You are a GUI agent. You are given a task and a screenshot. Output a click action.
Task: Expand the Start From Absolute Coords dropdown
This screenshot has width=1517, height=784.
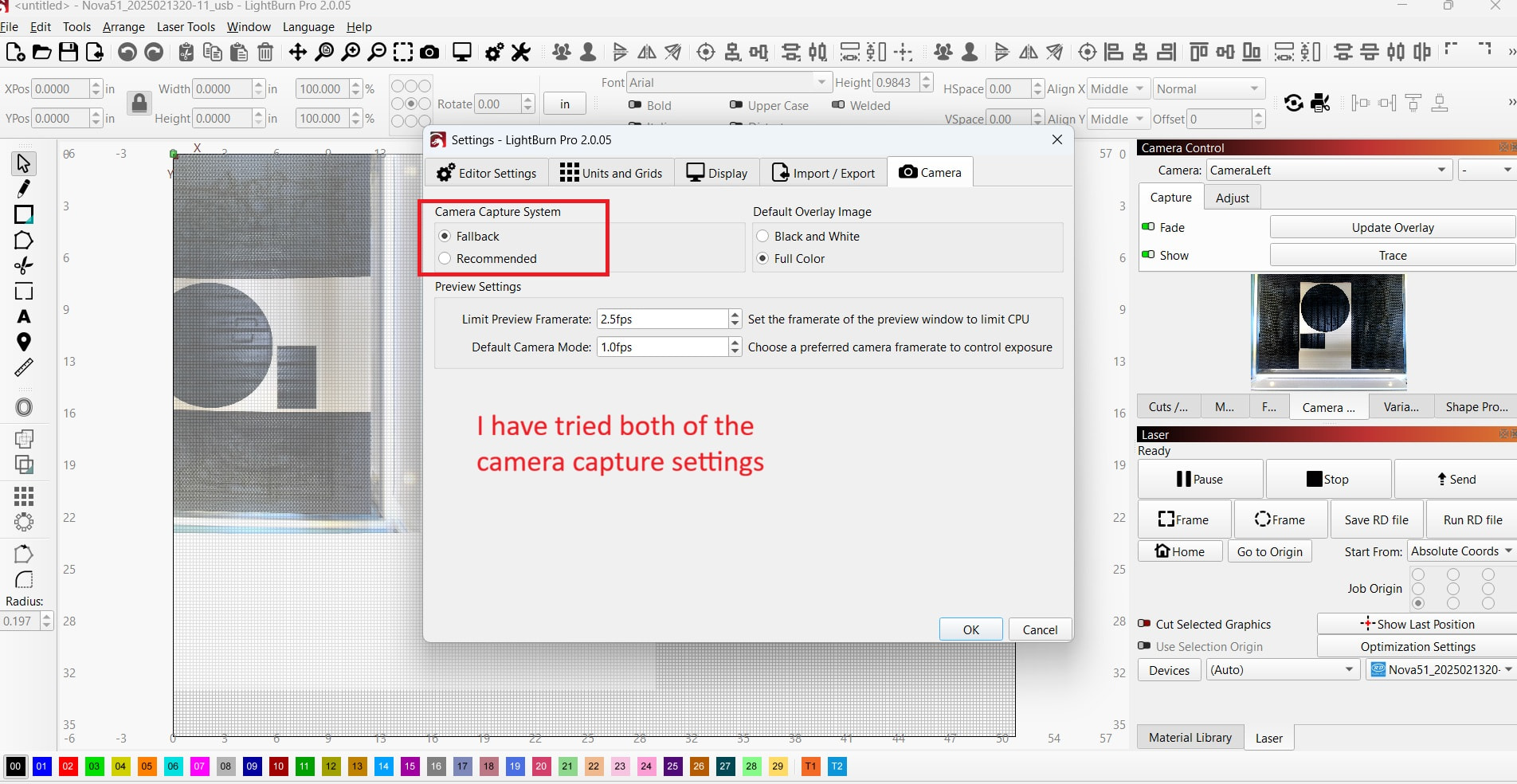click(1461, 551)
